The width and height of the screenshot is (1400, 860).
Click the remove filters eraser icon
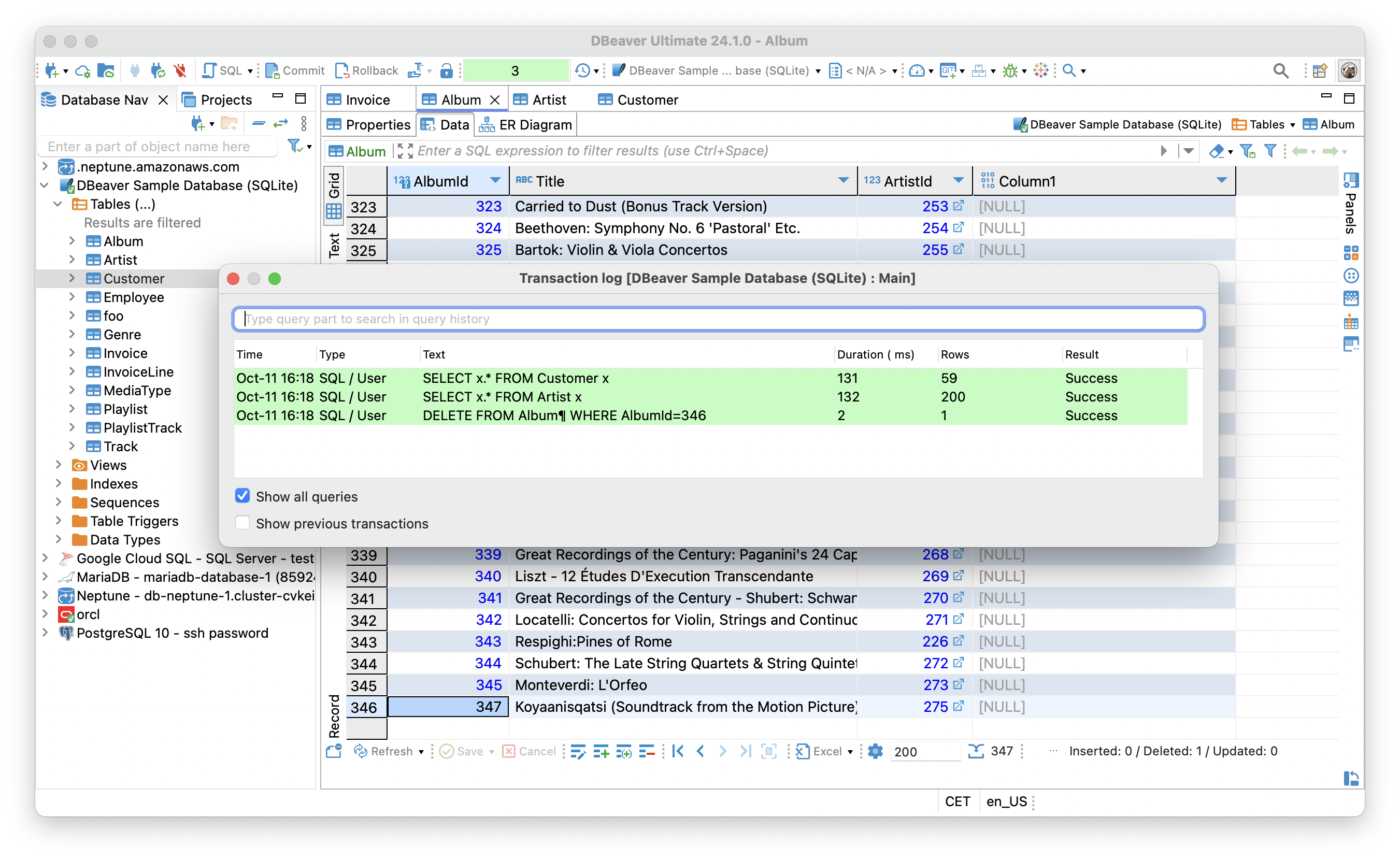pos(1216,151)
